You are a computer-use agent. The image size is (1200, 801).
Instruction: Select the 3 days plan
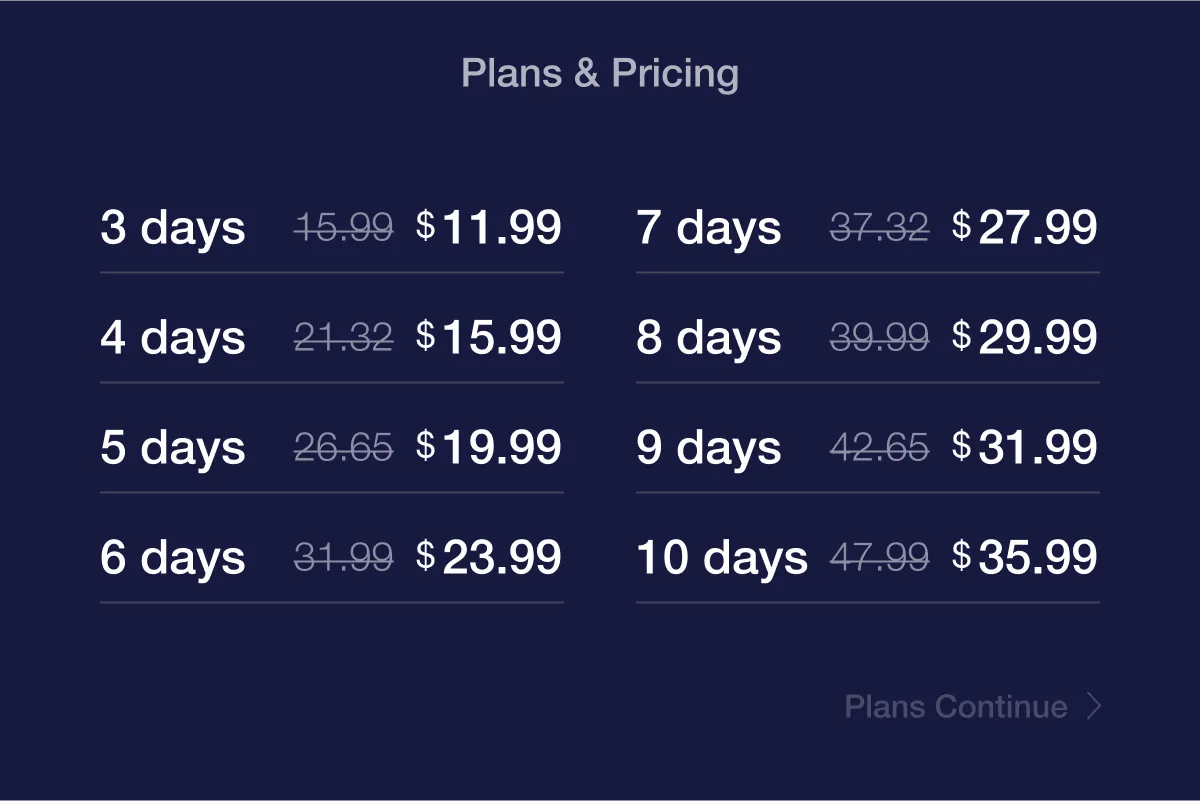331,228
